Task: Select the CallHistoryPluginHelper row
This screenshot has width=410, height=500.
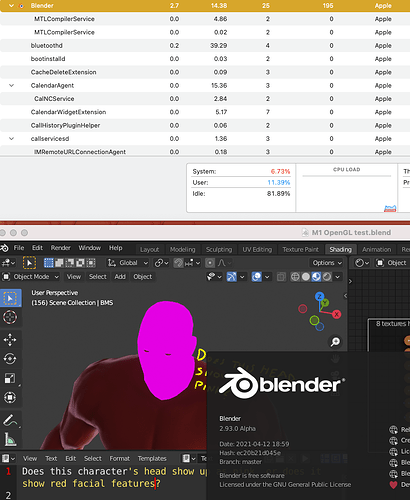Action: [x=205, y=125]
